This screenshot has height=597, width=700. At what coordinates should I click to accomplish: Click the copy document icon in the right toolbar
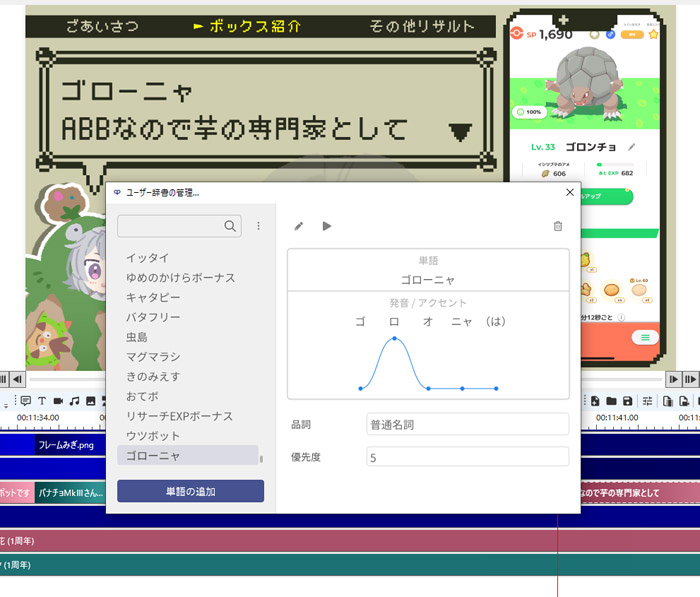(x=667, y=401)
